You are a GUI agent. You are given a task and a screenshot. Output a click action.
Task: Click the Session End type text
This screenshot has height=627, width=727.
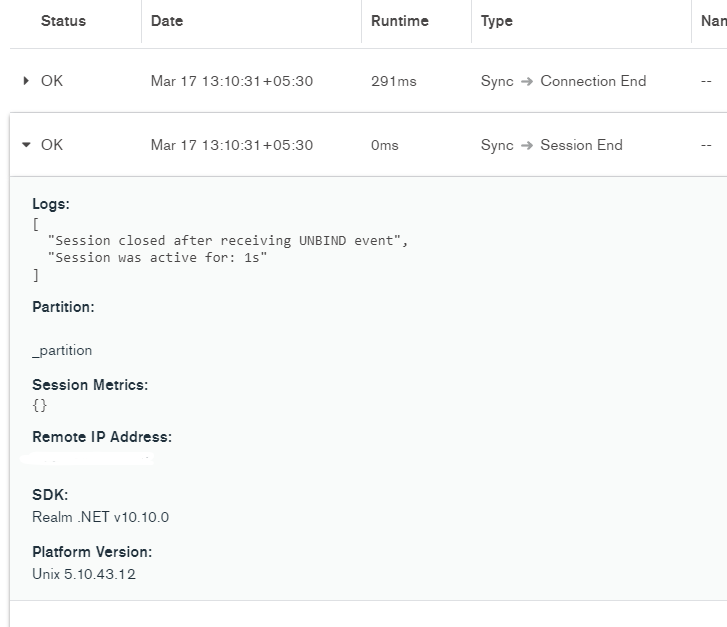click(x=581, y=145)
